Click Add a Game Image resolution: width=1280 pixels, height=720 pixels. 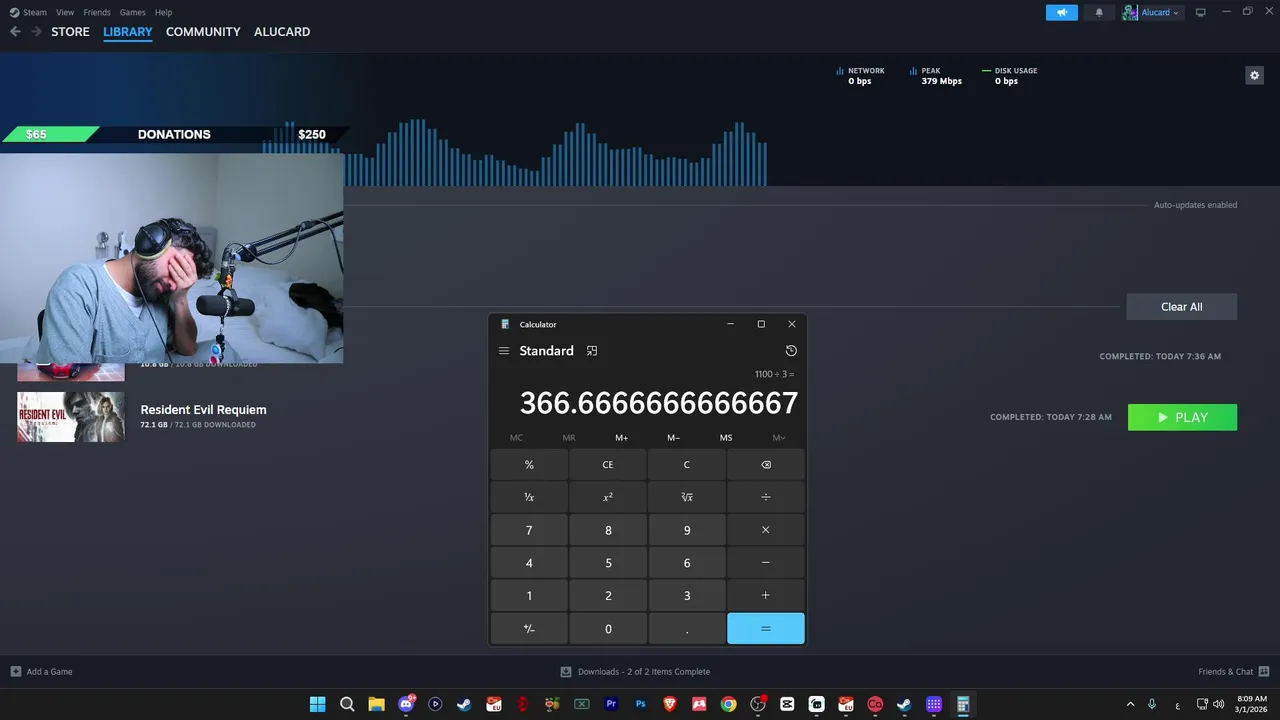click(x=41, y=672)
